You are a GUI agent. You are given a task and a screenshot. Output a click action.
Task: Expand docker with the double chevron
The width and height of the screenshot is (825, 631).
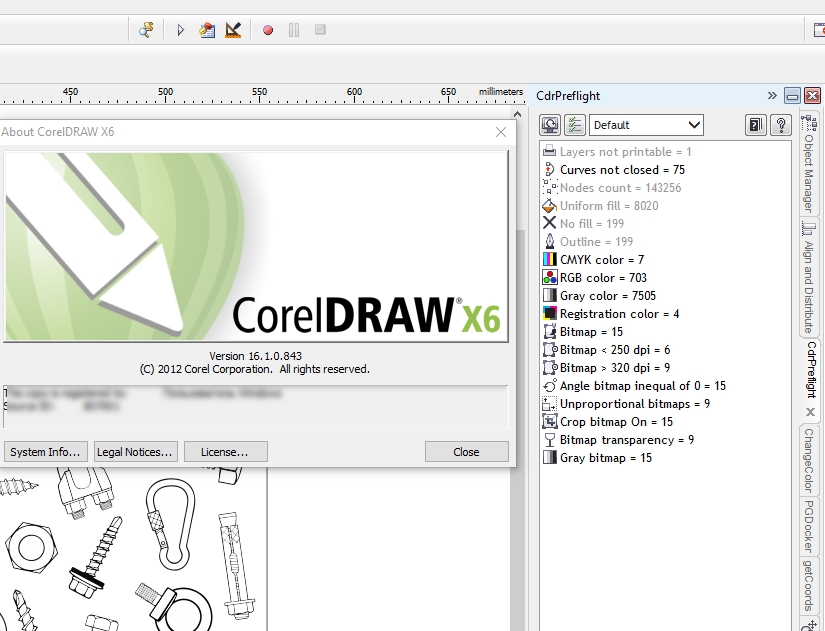point(772,95)
